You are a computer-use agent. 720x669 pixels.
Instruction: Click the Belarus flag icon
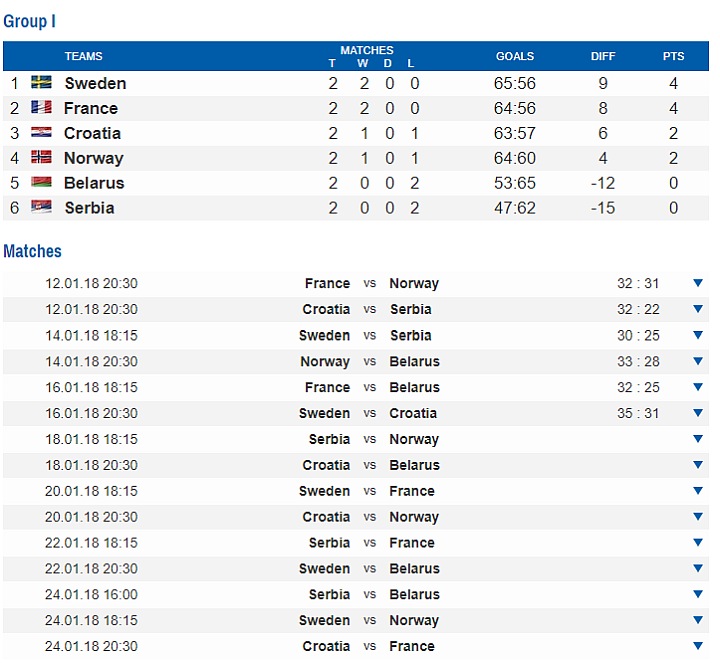tap(41, 182)
